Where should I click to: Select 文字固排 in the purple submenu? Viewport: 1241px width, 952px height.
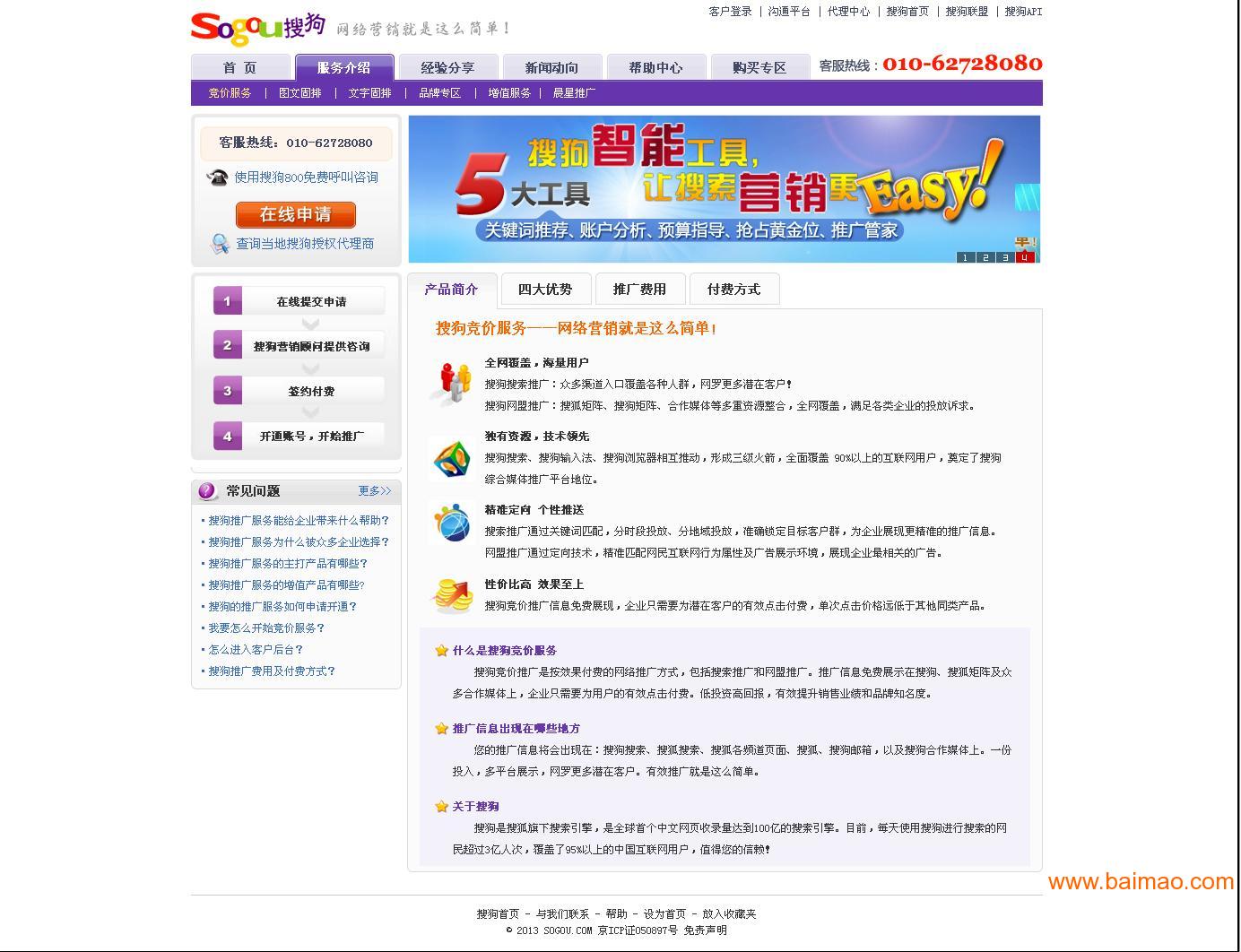[x=369, y=93]
